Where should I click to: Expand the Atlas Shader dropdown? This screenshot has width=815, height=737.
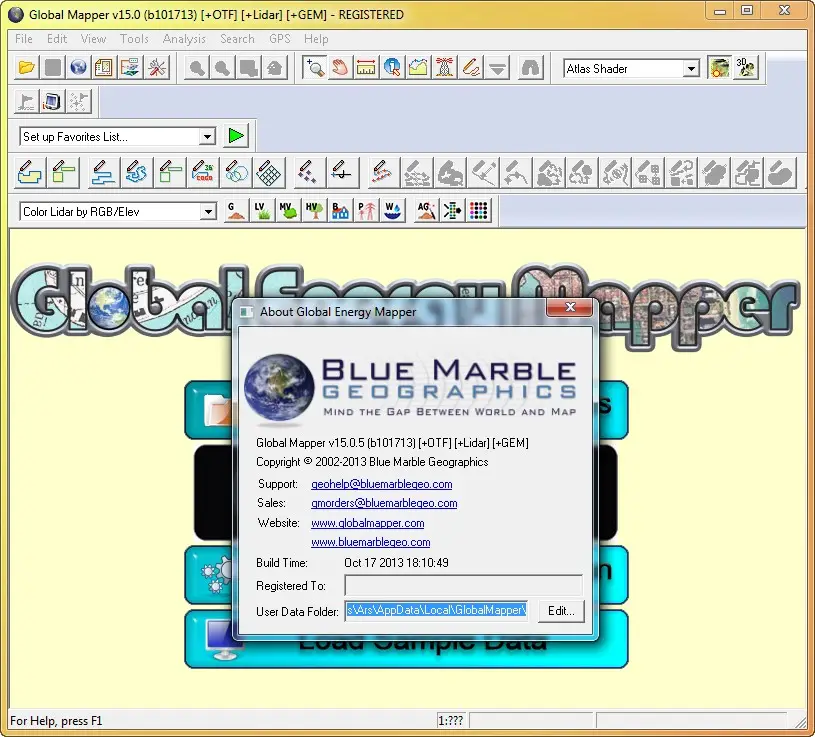691,69
